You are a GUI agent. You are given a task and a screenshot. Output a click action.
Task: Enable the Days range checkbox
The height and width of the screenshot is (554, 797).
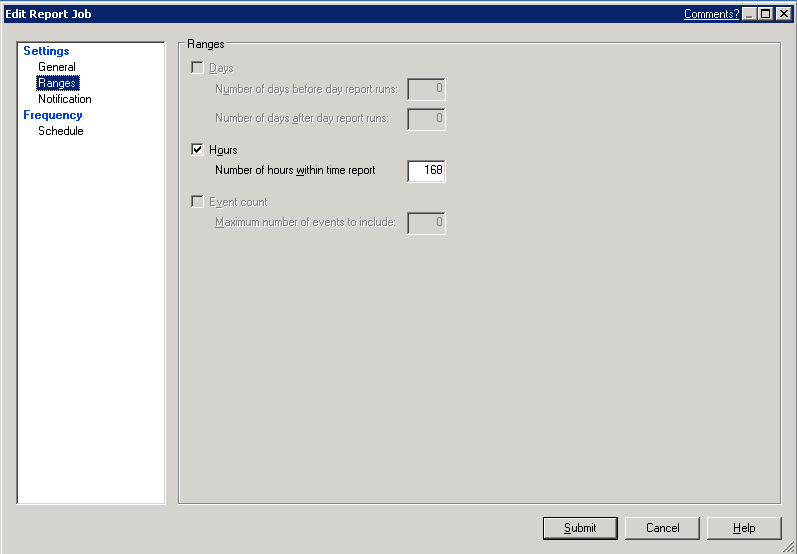point(197,68)
